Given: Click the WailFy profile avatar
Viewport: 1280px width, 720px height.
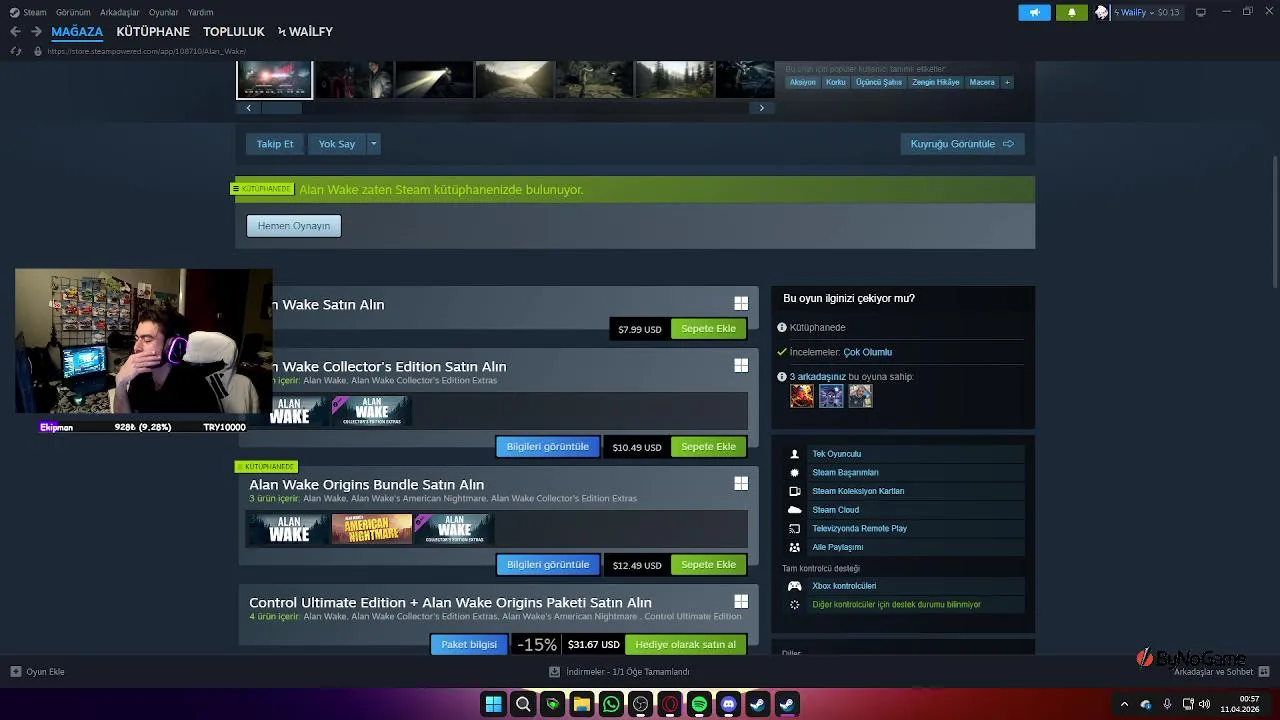Looking at the screenshot, I should coord(1102,12).
